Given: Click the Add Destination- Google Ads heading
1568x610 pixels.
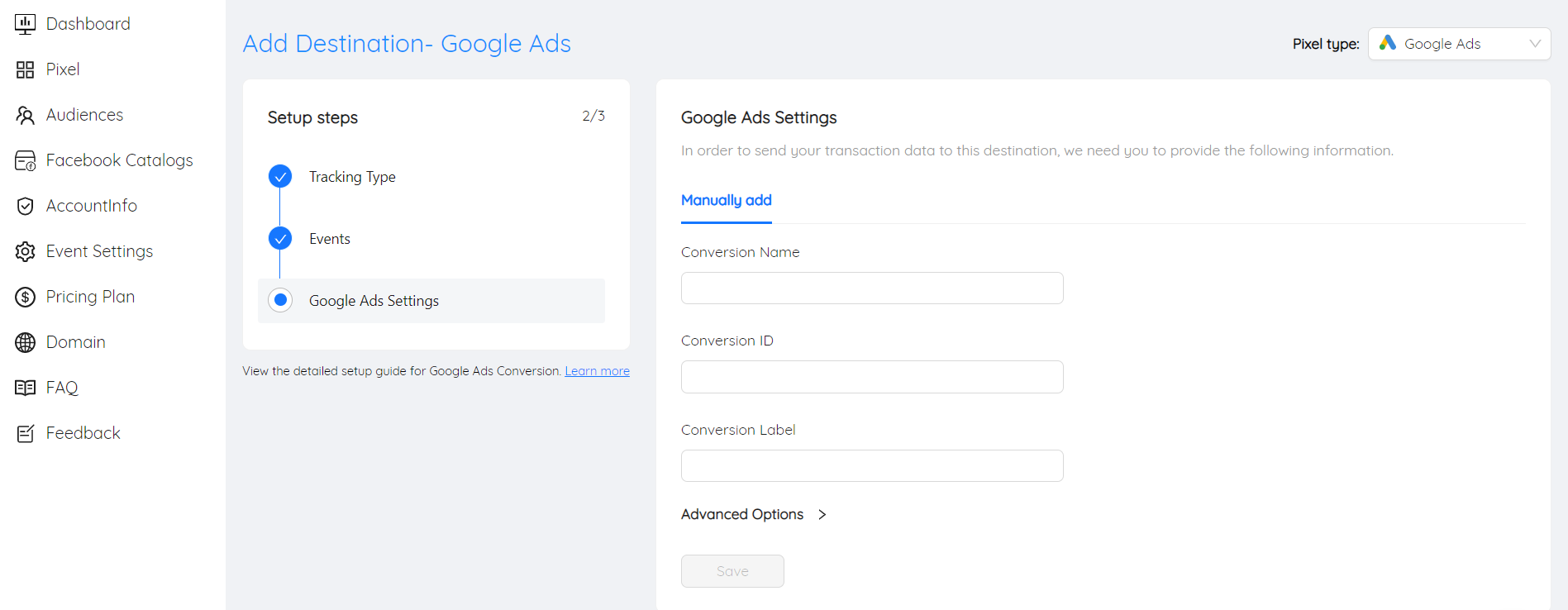Looking at the screenshot, I should pyautogui.click(x=407, y=44).
